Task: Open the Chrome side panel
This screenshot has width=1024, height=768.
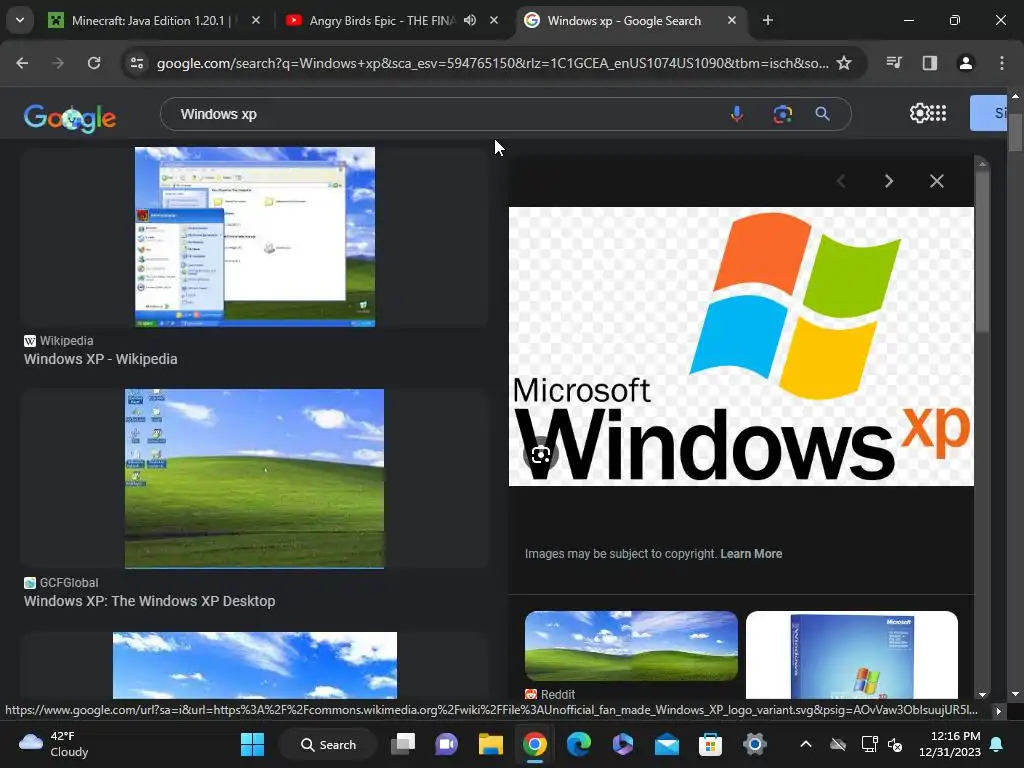Action: tap(929, 63)
